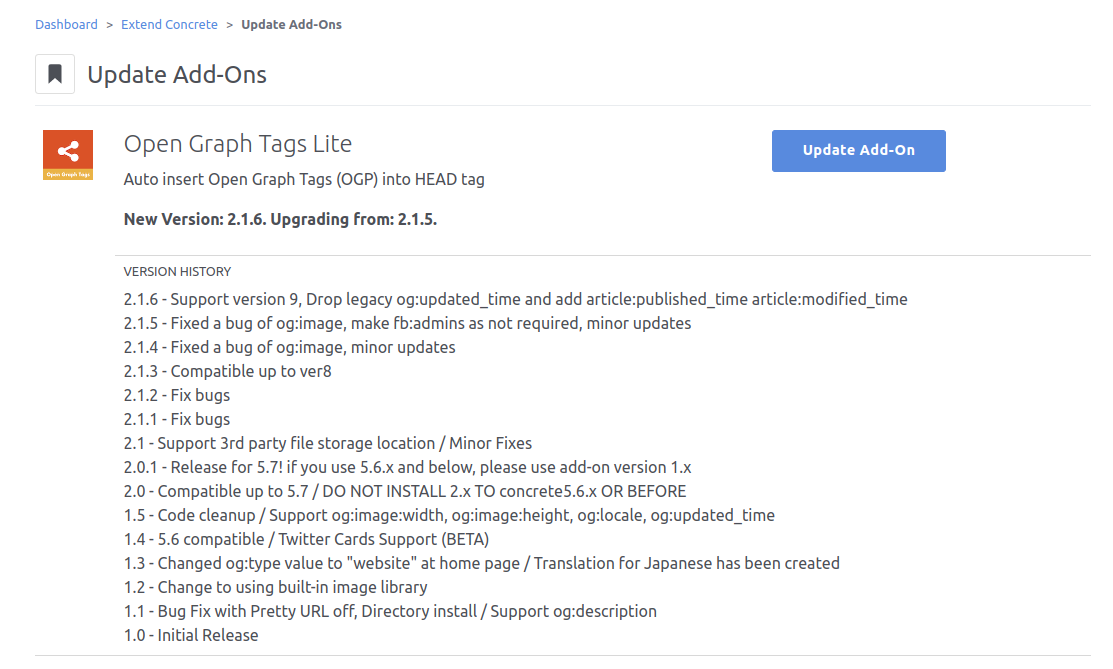Click the Open Graph Tags Lite icon

click(68, 155)
